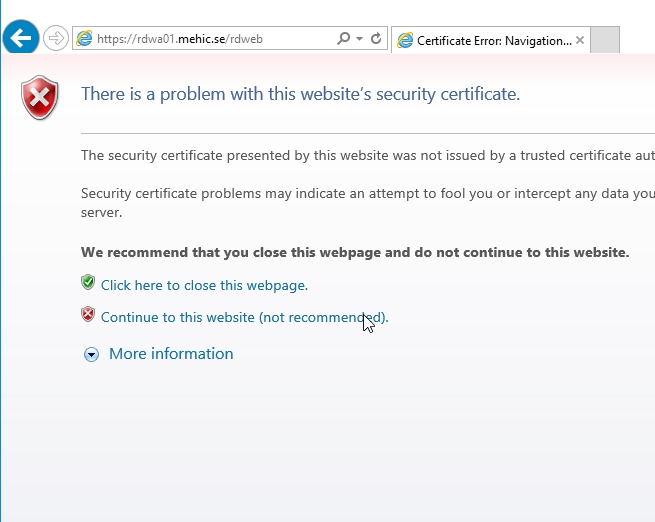655x522 pixels.
Task: Click the IE favicon on the Certificate Error tab
Action: pyautogui.click(x=405, y=41)
